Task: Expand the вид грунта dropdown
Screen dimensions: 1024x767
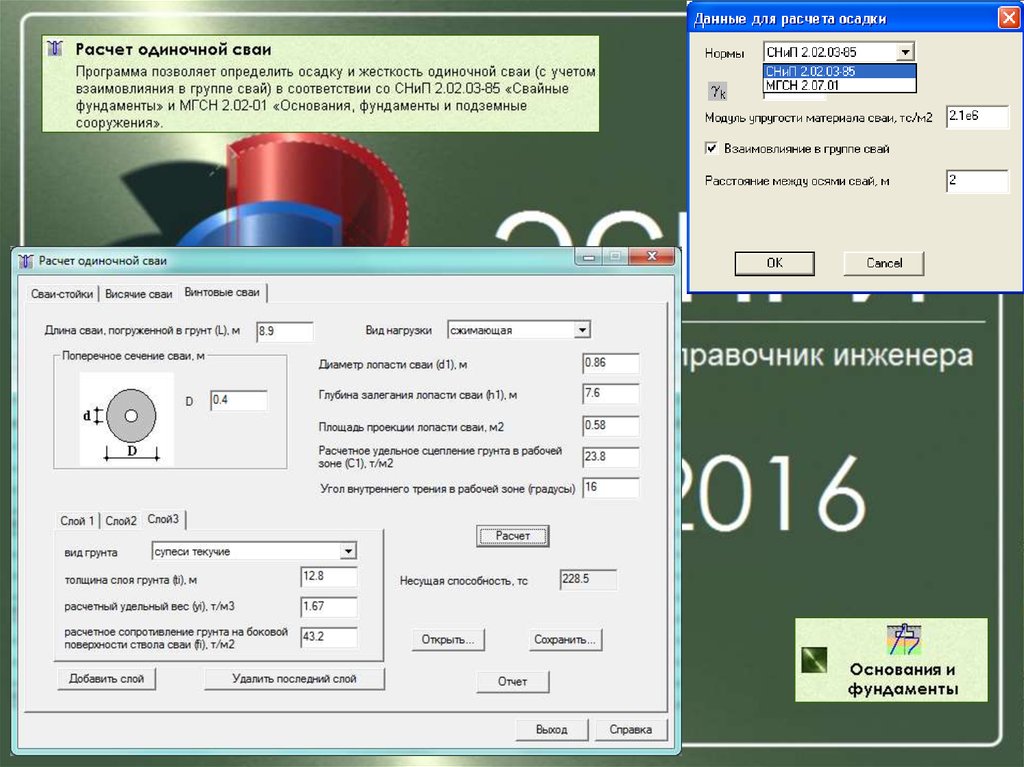Action: 347,551
